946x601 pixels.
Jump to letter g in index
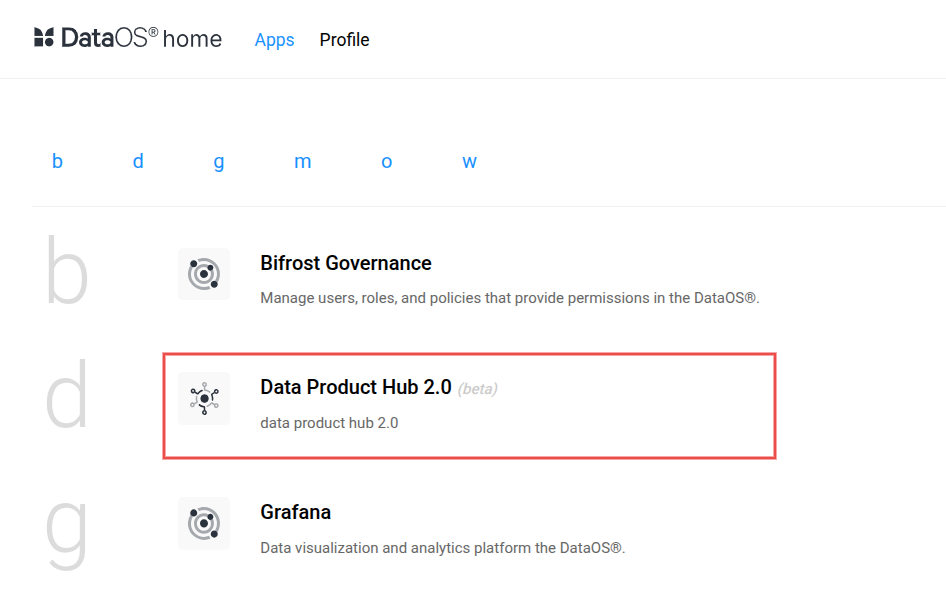click(219, 162)
